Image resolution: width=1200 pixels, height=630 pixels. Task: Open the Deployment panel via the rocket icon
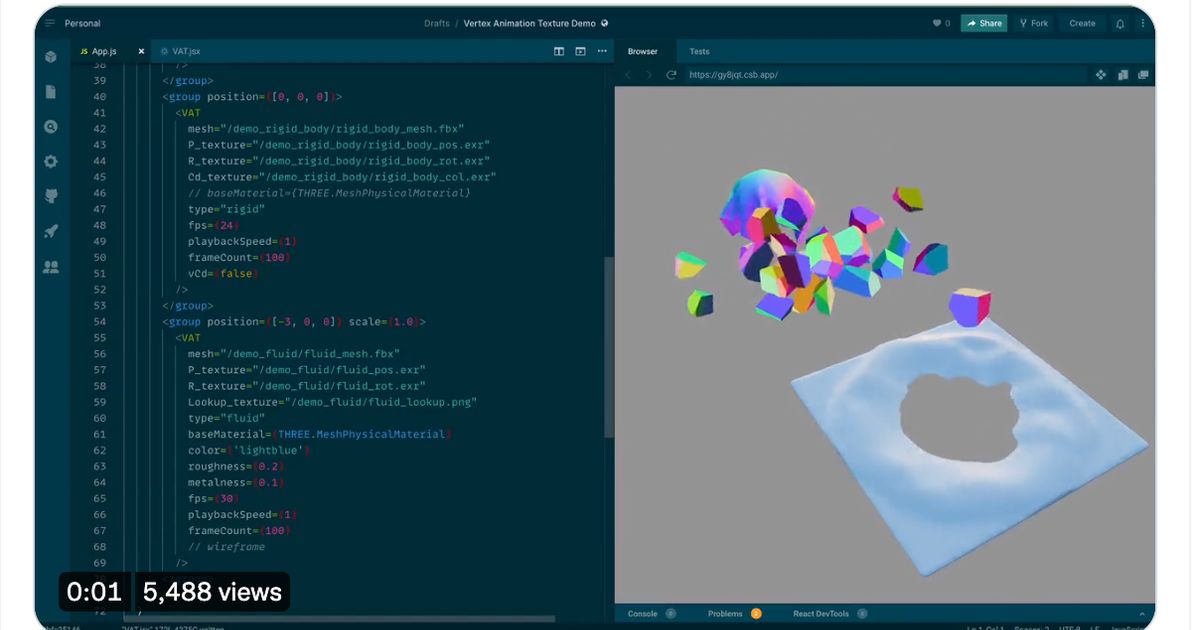point(50,230)
